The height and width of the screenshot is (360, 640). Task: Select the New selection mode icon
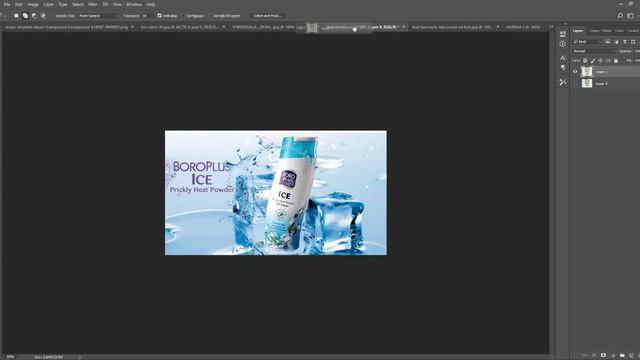16,16
